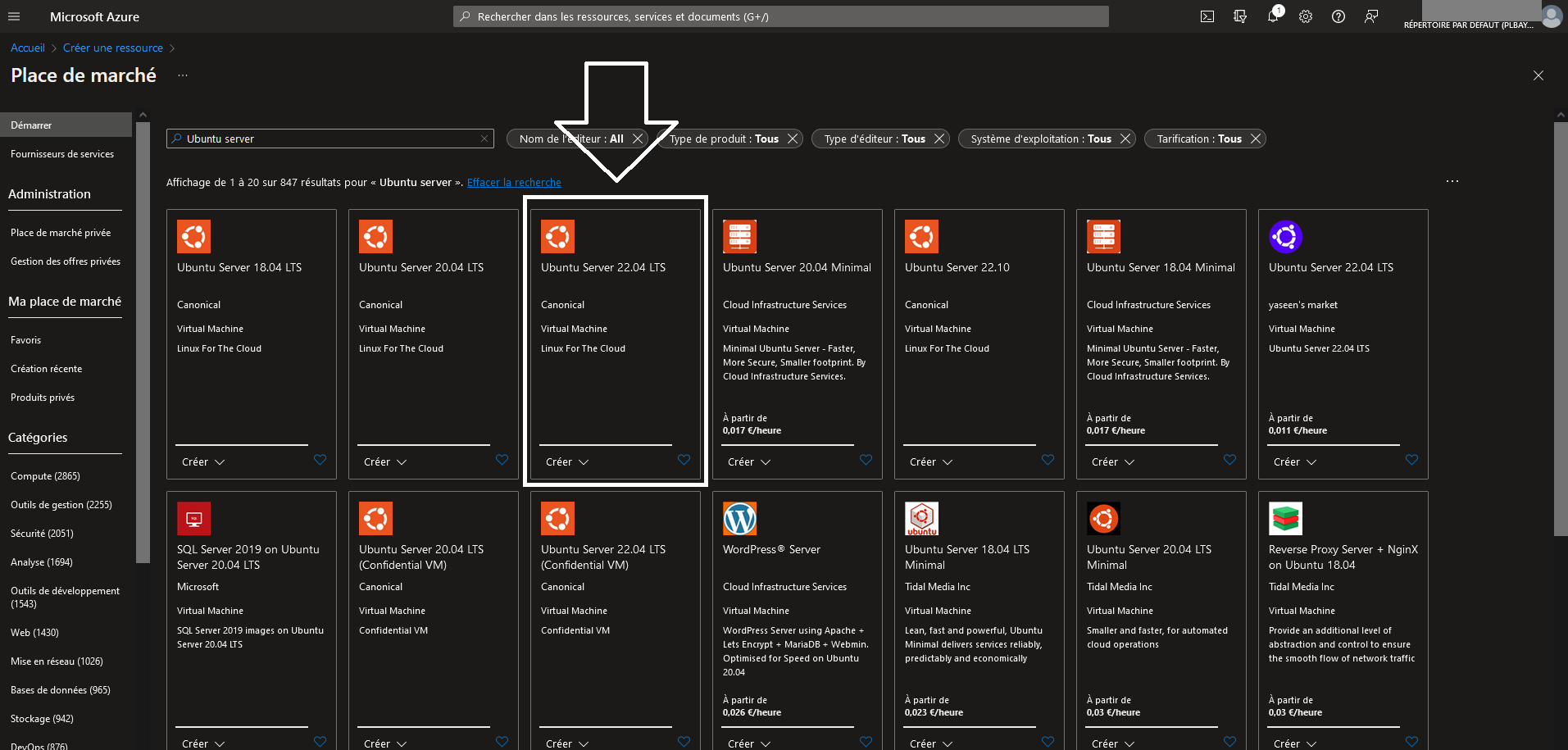1568x750 pixels.
Task: Filter by Sécurité (2051) category
Action: coord(42,534)
